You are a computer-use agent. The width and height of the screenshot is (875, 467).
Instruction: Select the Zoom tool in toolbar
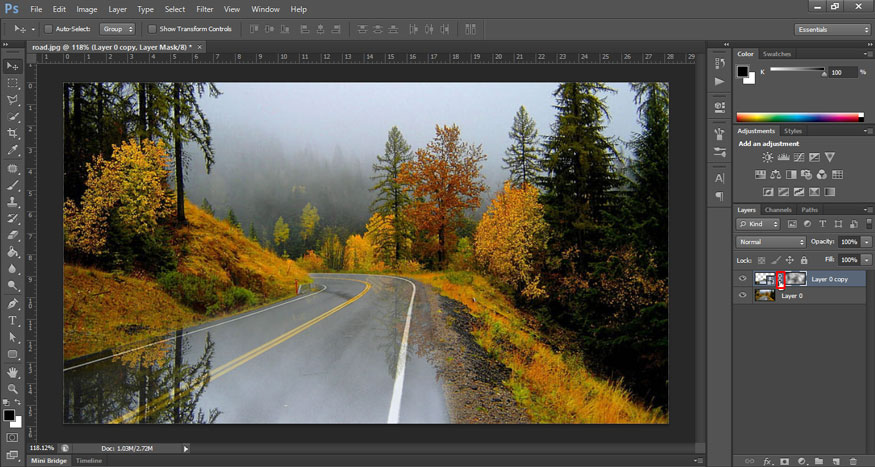click(13, 388)
